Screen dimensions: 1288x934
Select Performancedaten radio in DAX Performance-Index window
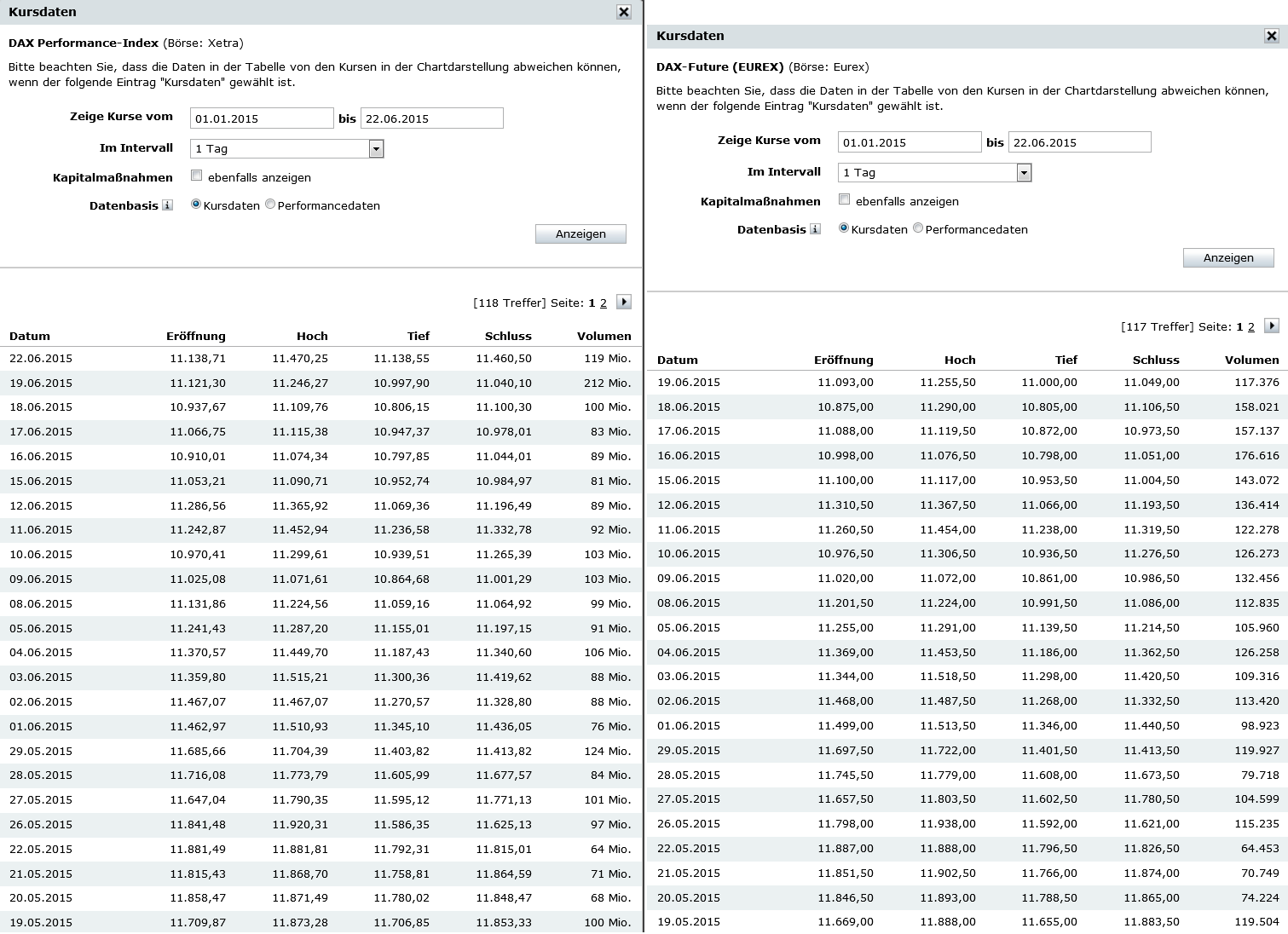(270, 205)
